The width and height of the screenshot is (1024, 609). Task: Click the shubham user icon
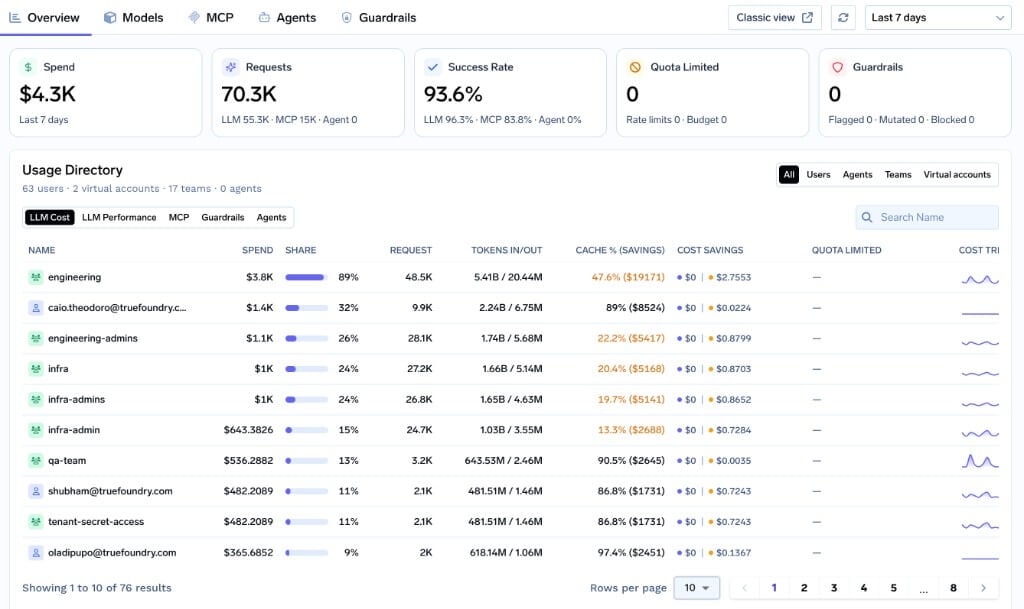point(36,492)
